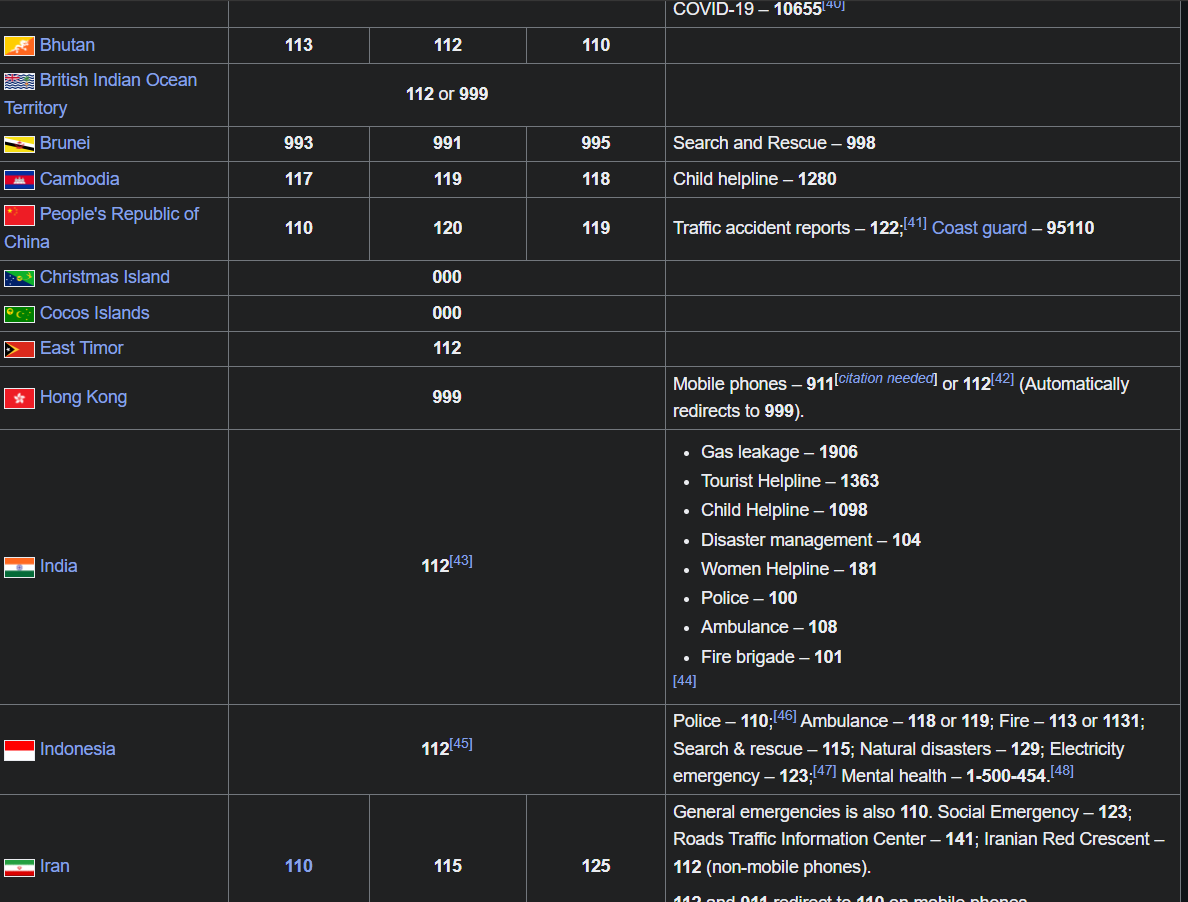1188x902 pixels.
Task: Click 'Gas leakage – 1906' list item
Action: pyautogui.click(x=779, y=452)
